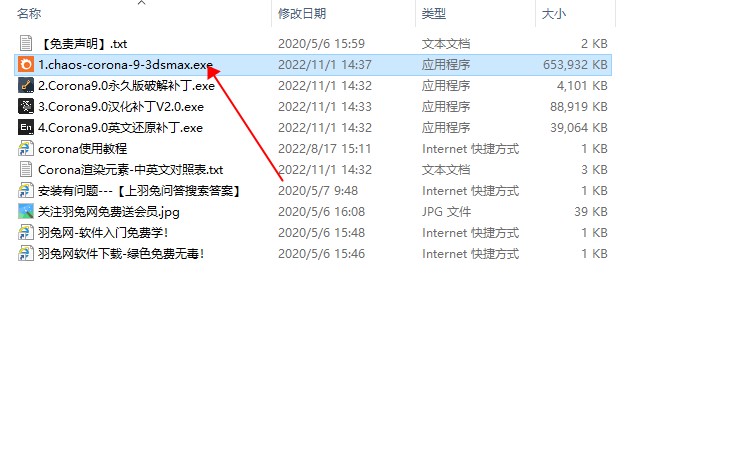The image size is (738, 476).
Task: Click the type cell of corona使用教程
Action: (x=471, y=149)
